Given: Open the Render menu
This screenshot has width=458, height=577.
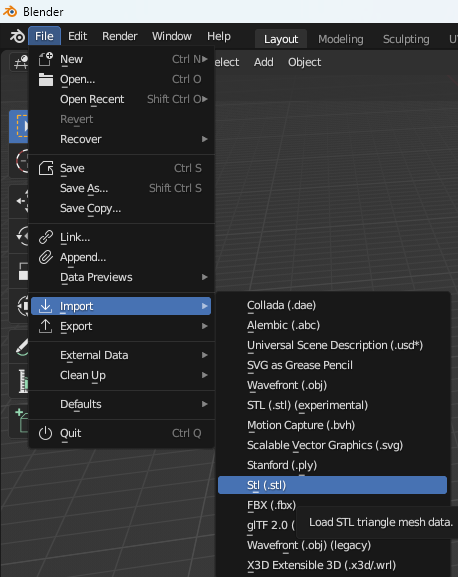Looking at the screenshot, I should coord(120,36).
